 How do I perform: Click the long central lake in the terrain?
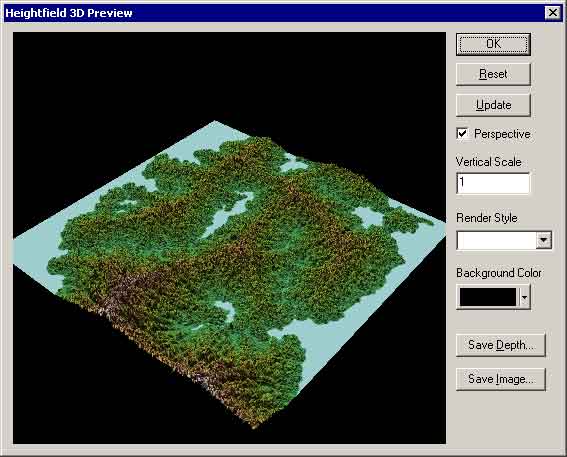point(227,215)
